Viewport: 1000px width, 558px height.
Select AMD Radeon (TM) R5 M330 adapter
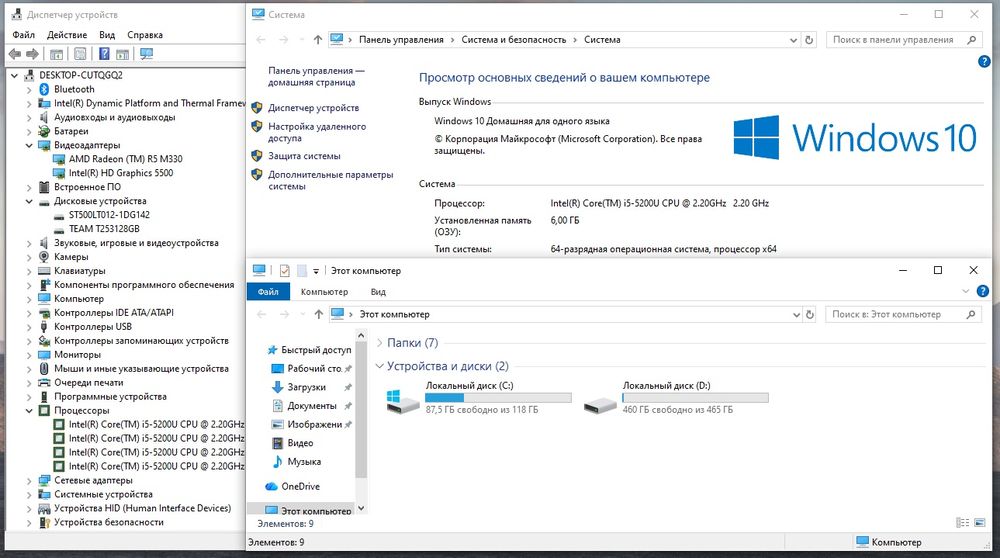(126, 159)
